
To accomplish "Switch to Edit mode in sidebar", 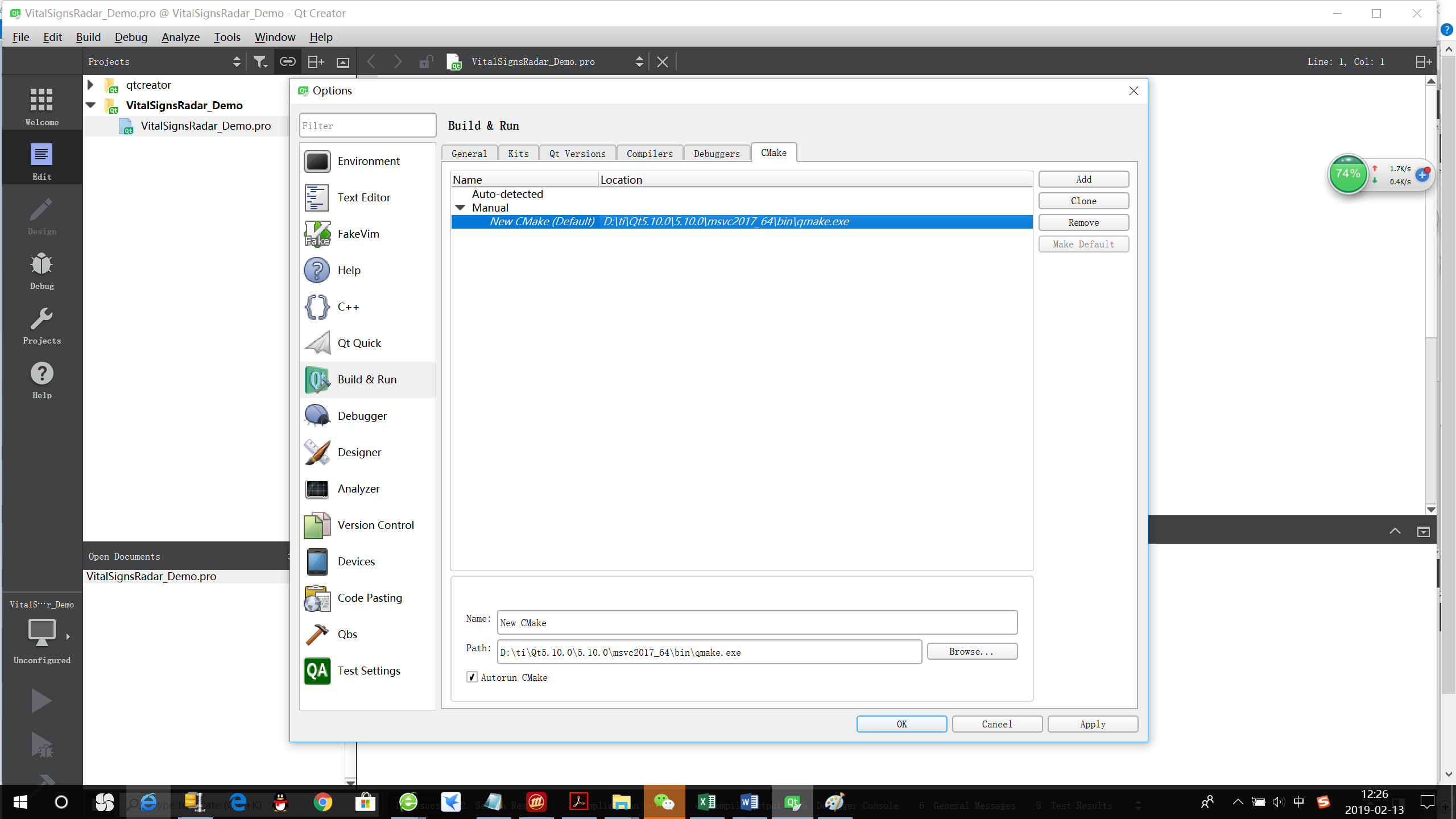I will click(42, 162).
